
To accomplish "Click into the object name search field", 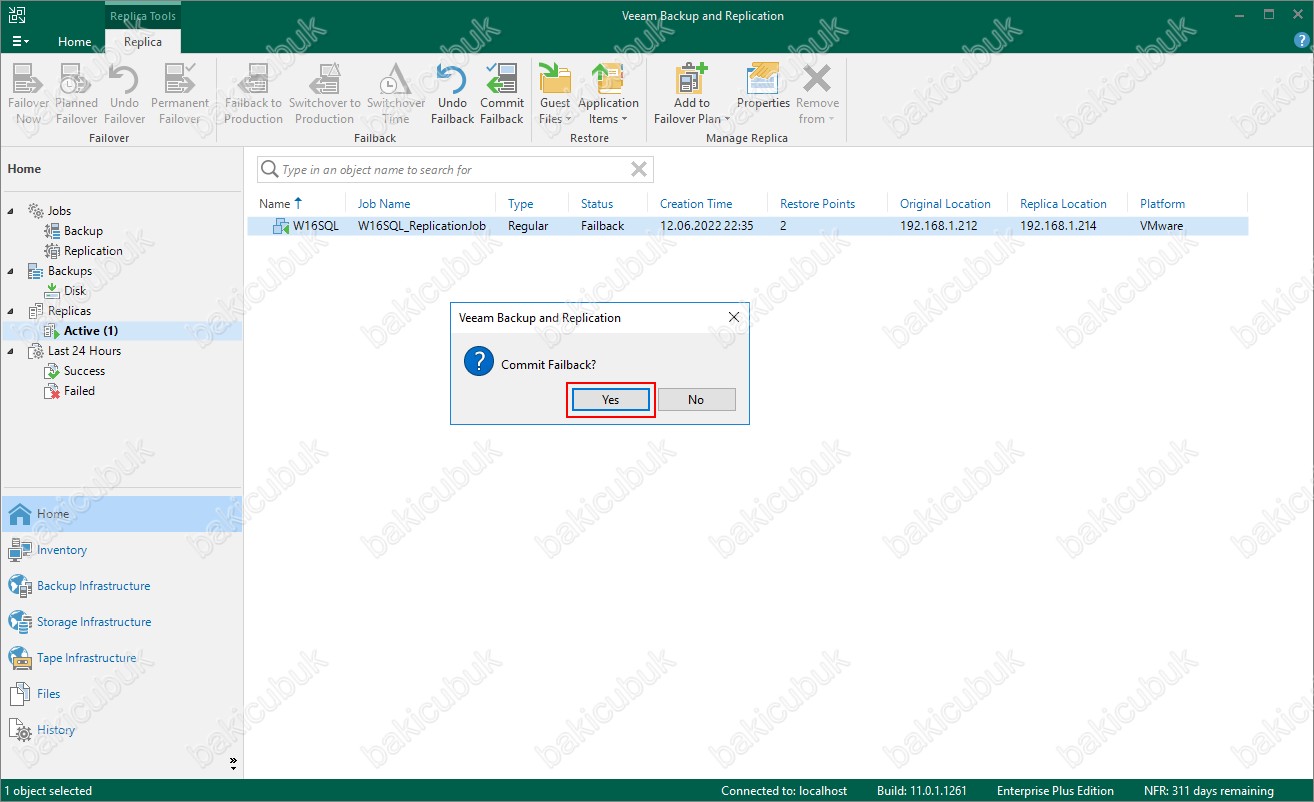I will (x=455, y=170).
